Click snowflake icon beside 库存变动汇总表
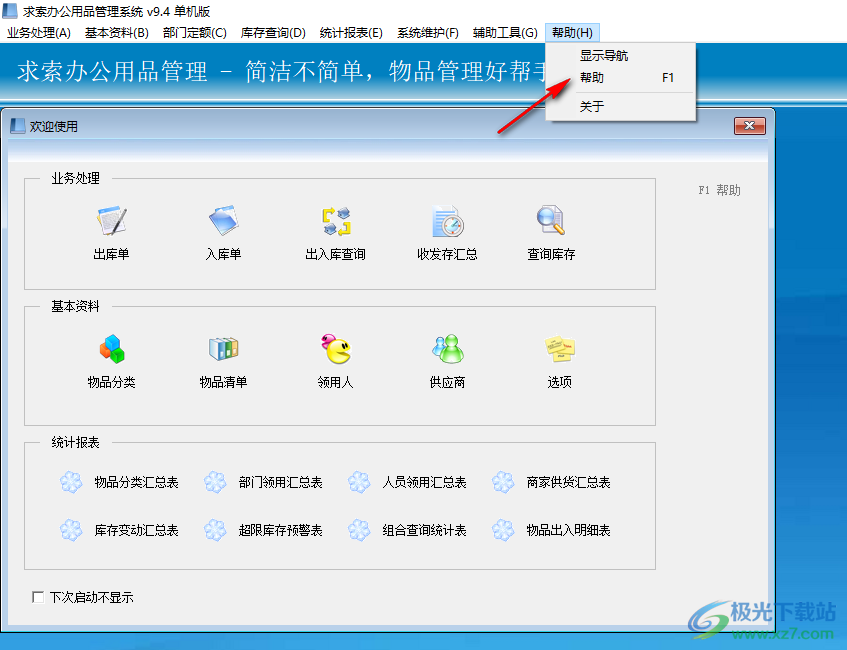 point(71,530)
